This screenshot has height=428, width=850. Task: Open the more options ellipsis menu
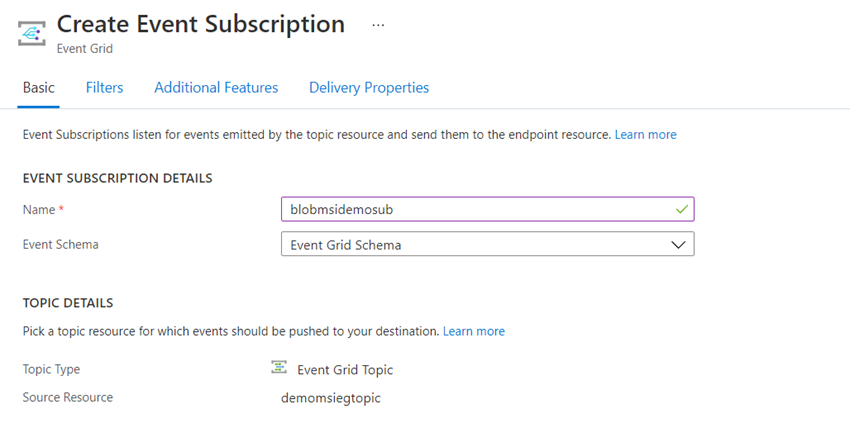coord(378,25)
